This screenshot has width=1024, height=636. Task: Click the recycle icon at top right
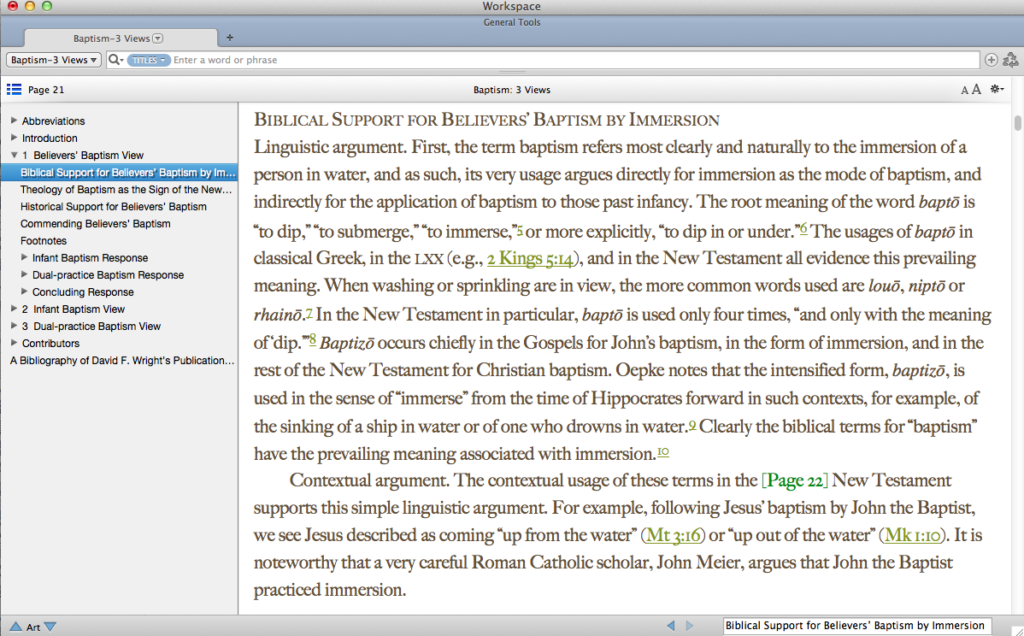pos(1010,60)
